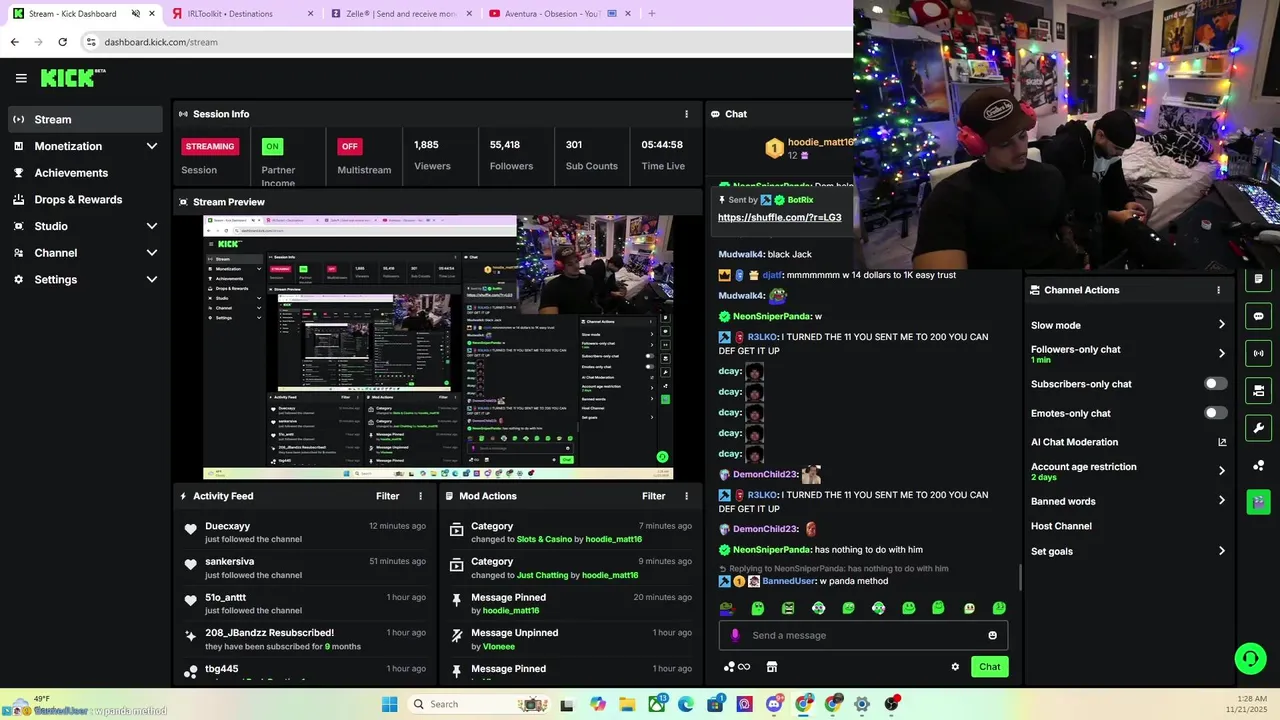Open AI Chat Moderation external link icon
The image size is (1280, 720).
point(1221,442)
